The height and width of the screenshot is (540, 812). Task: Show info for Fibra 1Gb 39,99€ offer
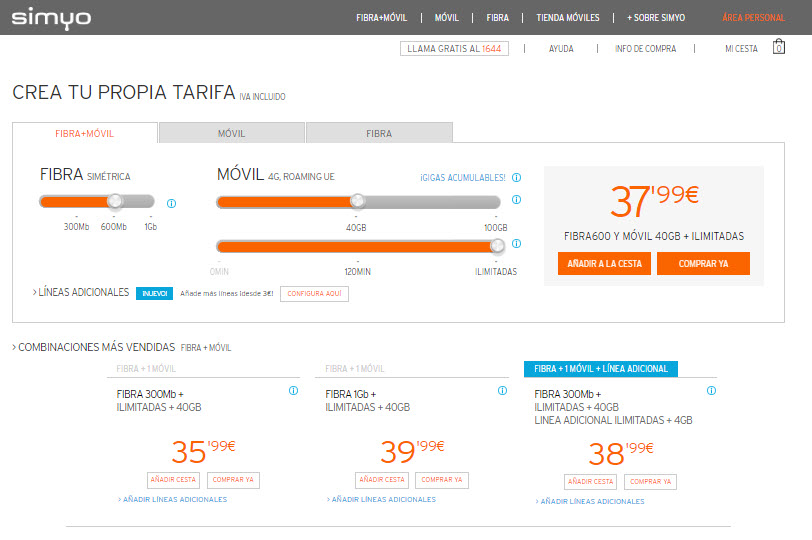[502, 390]
